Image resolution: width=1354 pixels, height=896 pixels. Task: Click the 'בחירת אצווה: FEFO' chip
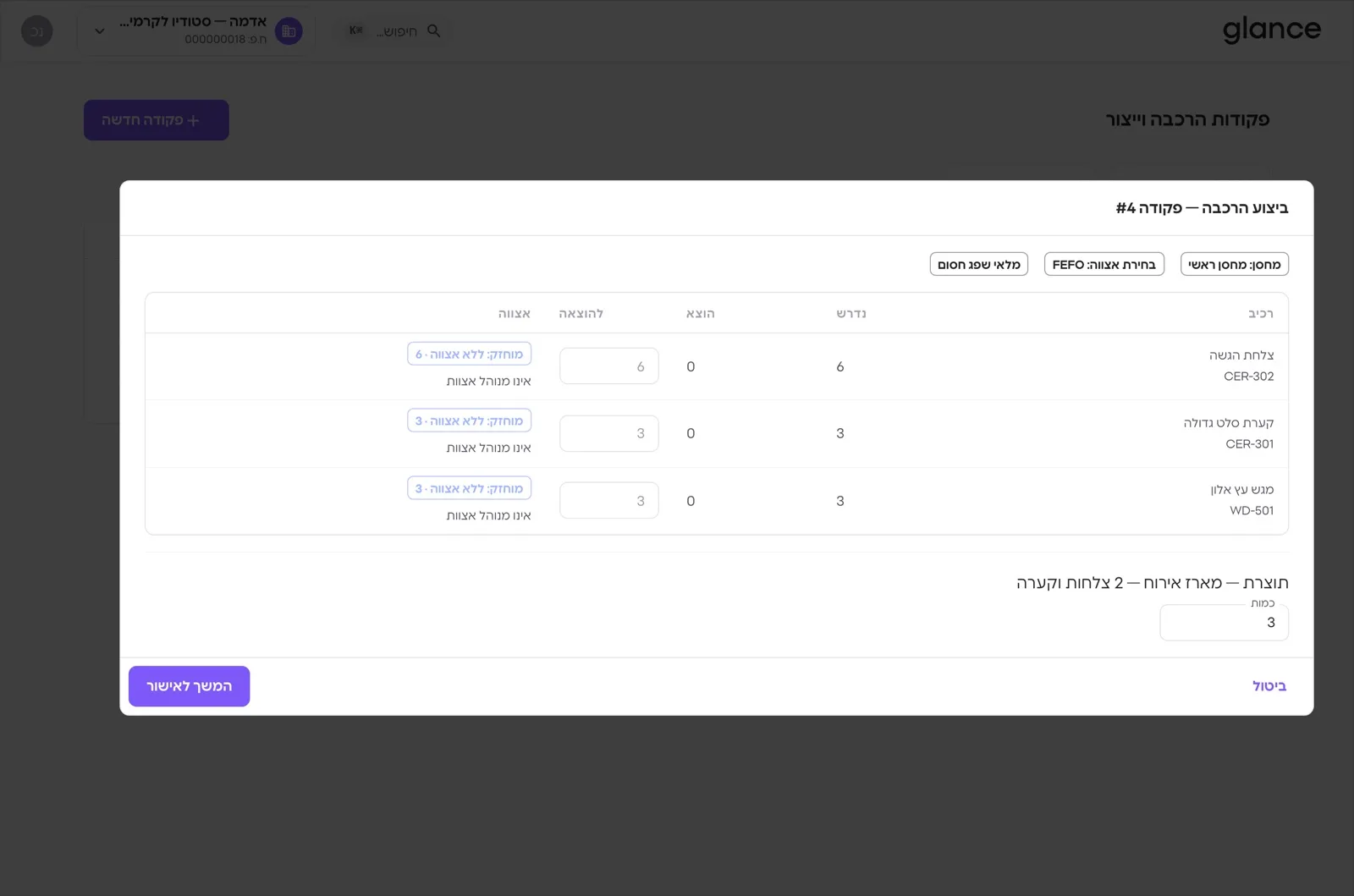click(x=1104, y=264)
